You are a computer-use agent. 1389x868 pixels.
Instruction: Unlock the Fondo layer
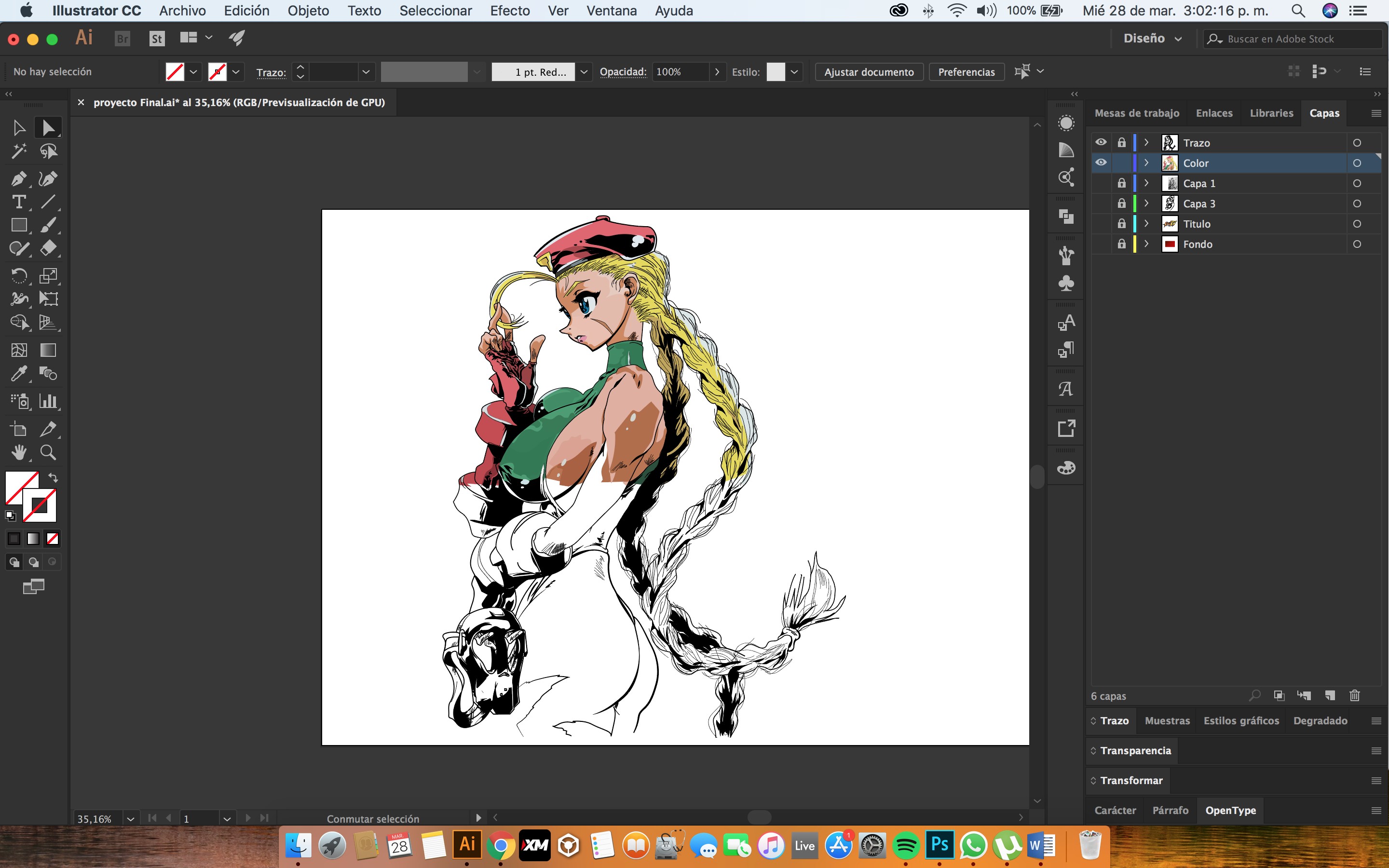pos(1121,244)
